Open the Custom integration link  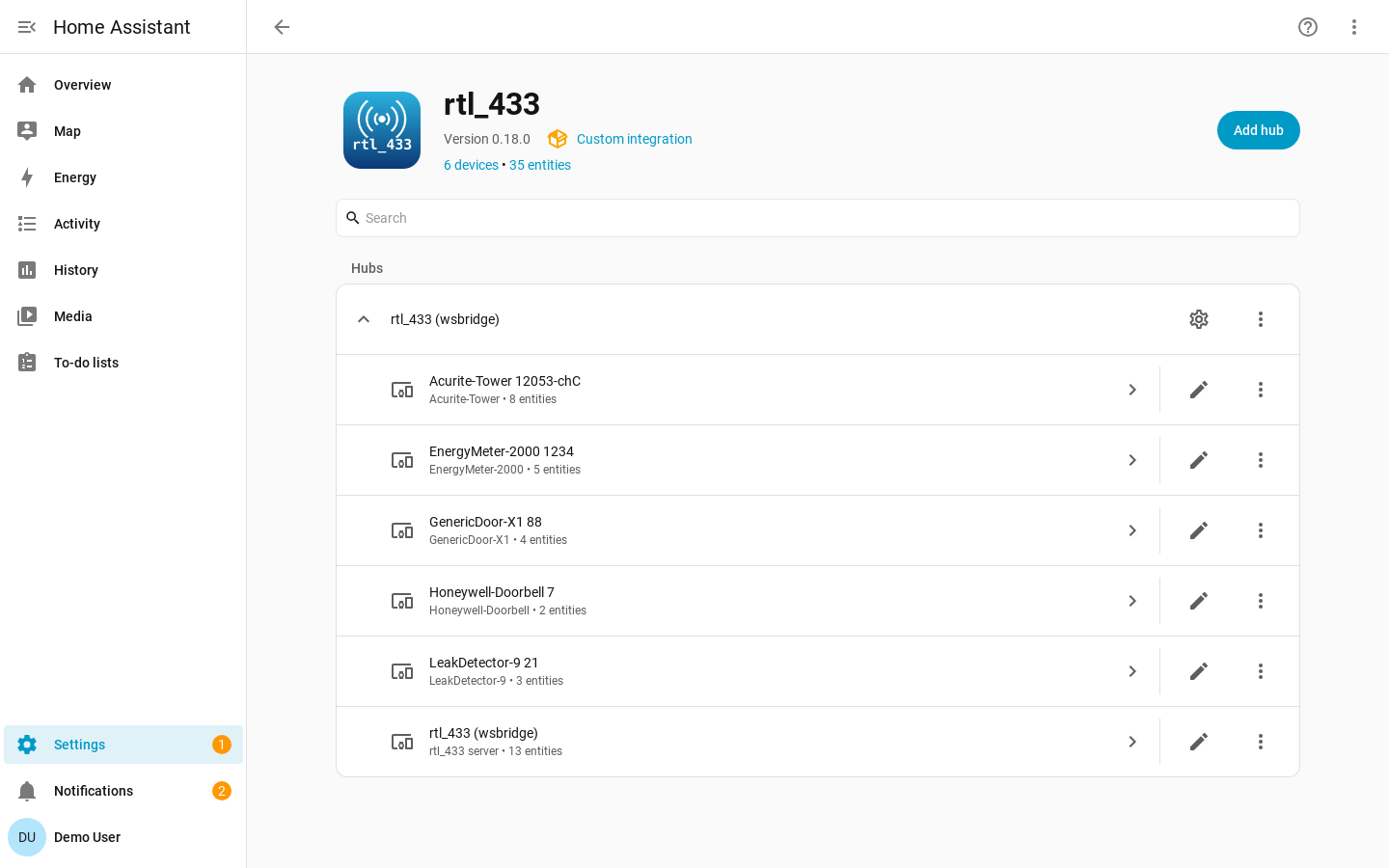pyautogui.click(x=634, y=139)
